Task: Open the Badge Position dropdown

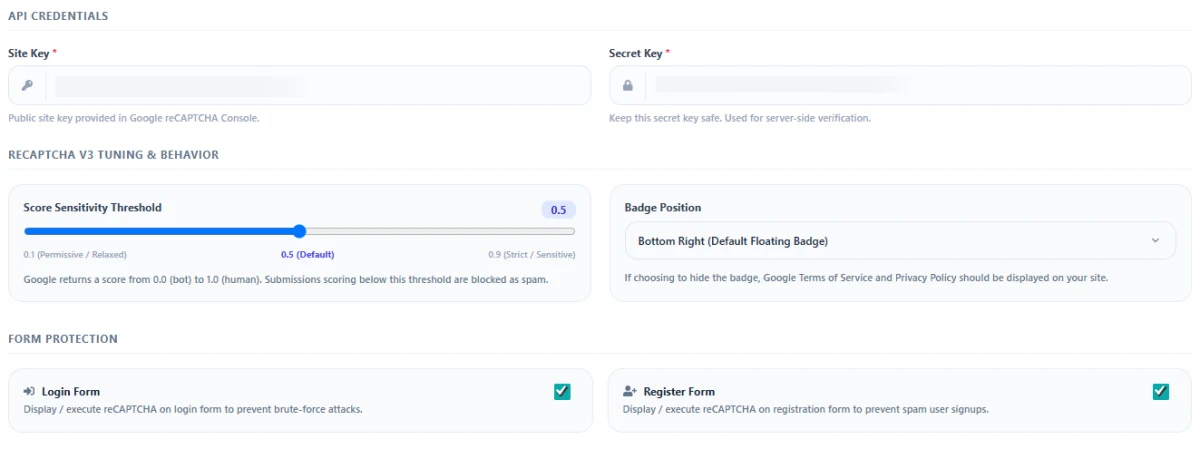Action: [900, 241]
